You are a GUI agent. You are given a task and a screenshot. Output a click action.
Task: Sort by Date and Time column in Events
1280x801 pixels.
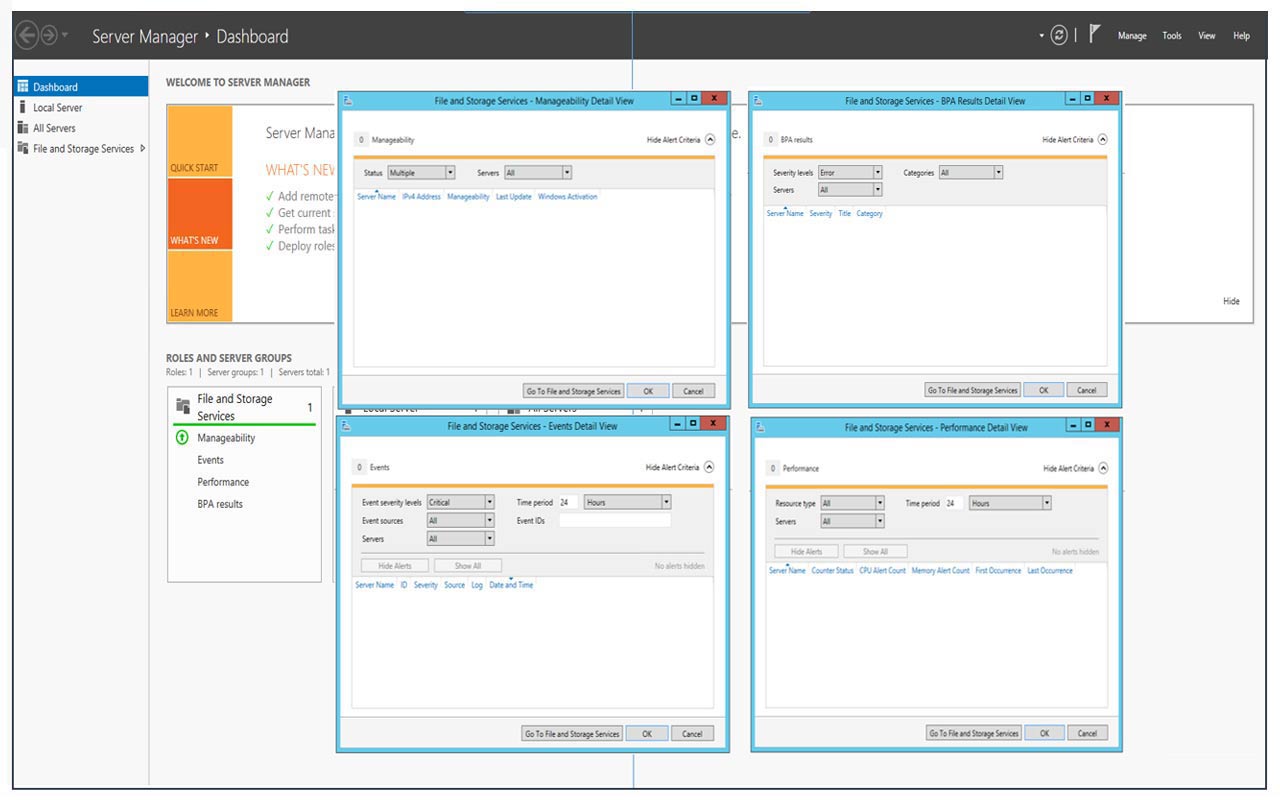tap(511, 585)
